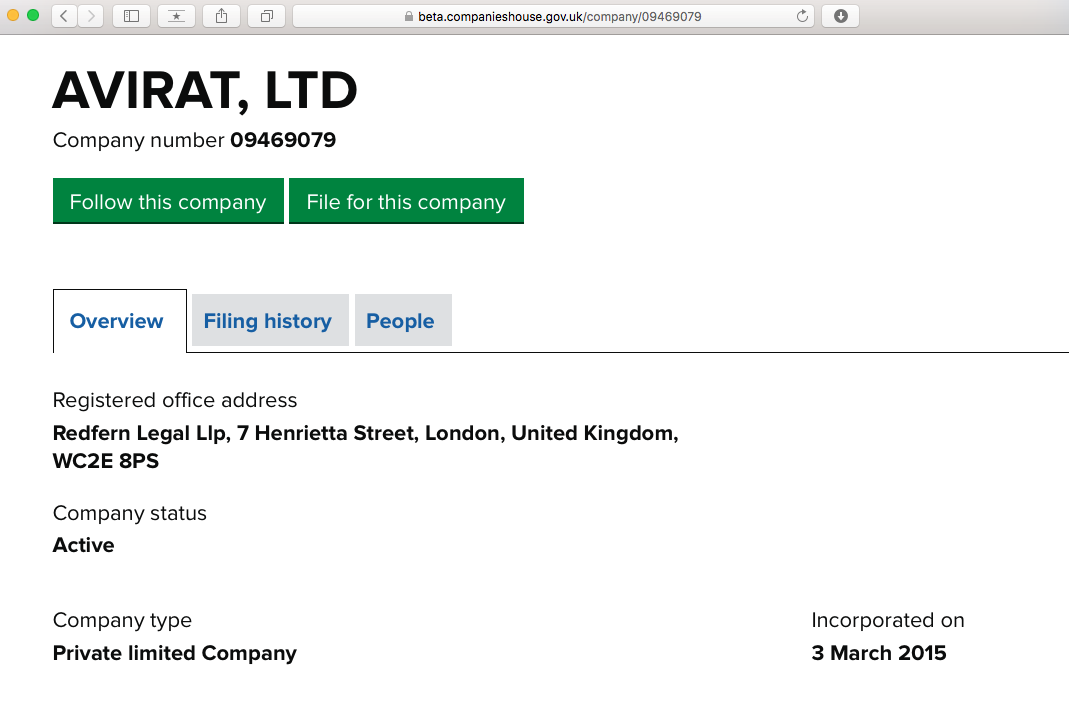Show the Safari sidebar

(131, 16)
